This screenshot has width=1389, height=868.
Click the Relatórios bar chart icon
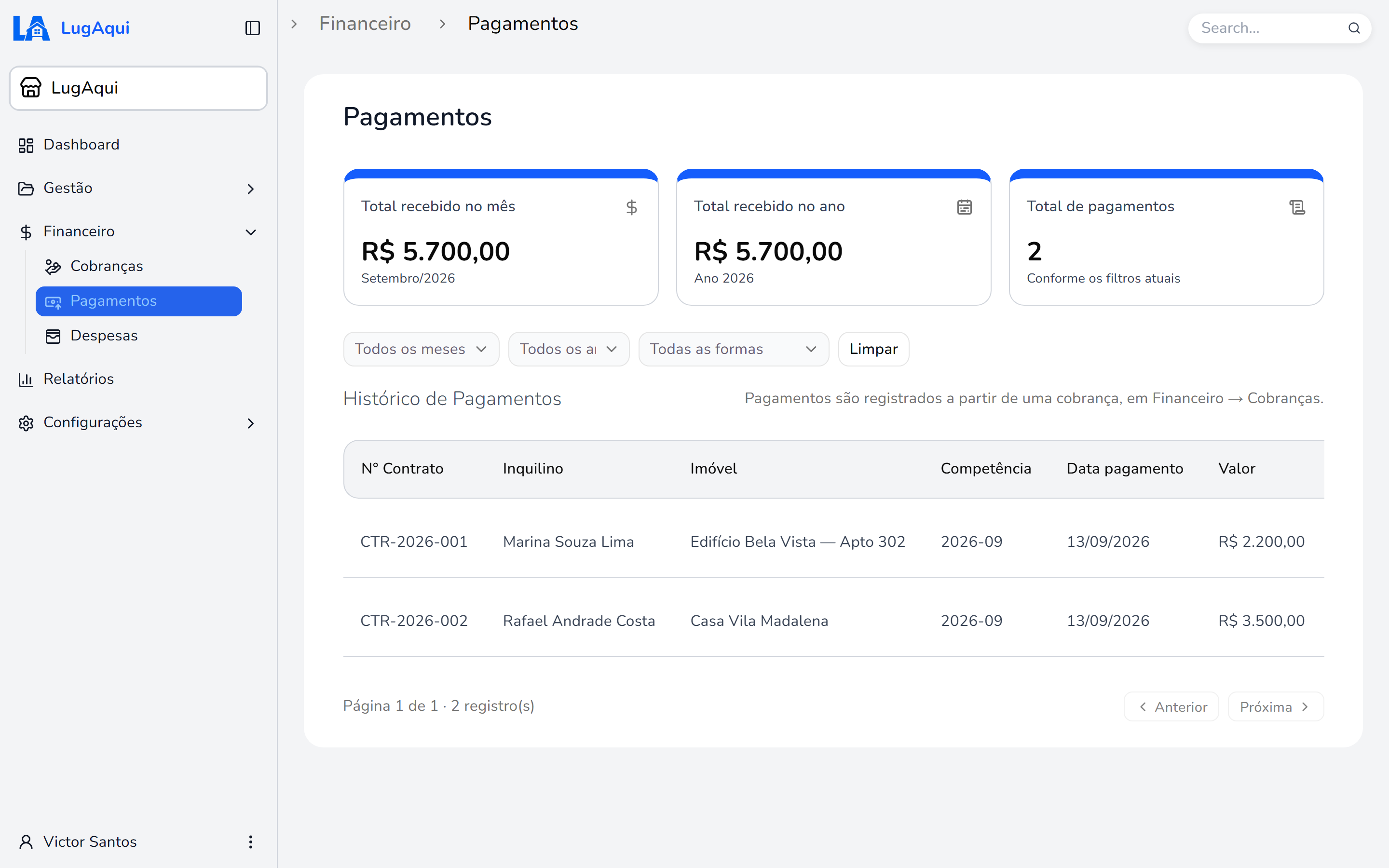tap(26, 380)
